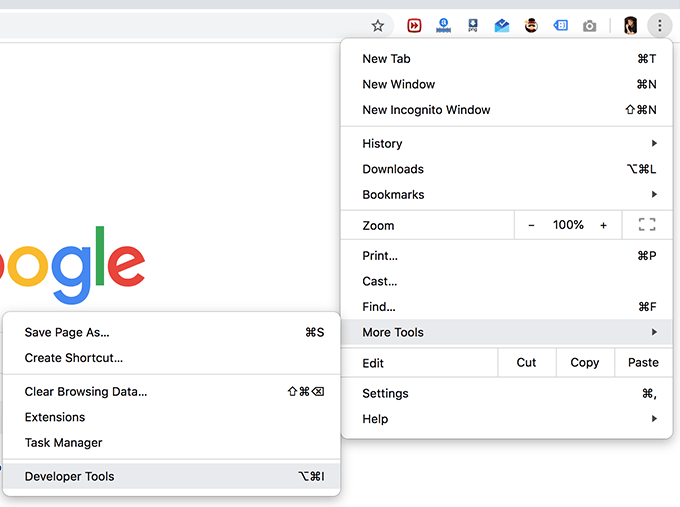The image size is (680, 507).
Task: Choose Create Shortcut...
Action: (171, 358)
